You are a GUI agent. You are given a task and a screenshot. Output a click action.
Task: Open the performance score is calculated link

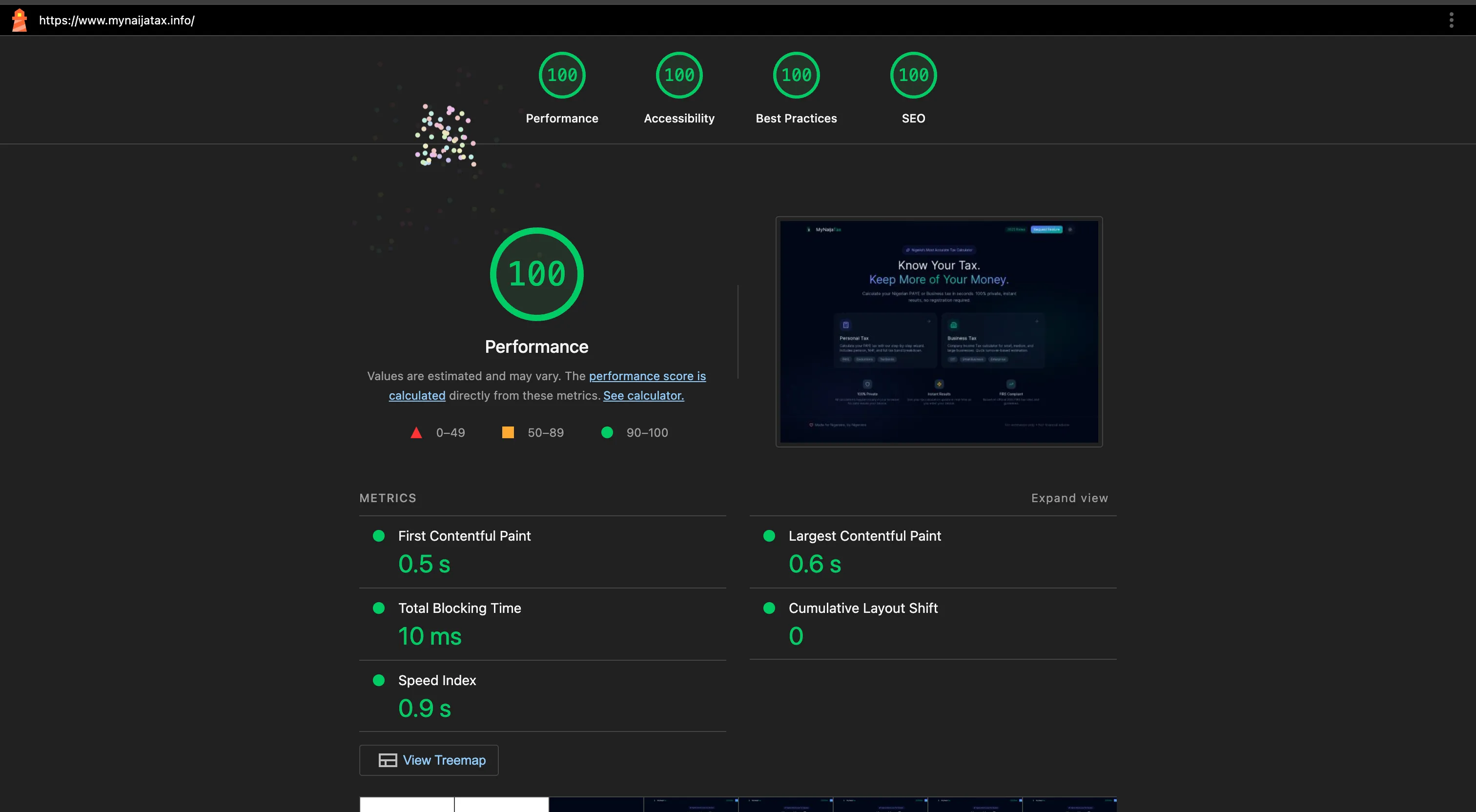point(647,376)
